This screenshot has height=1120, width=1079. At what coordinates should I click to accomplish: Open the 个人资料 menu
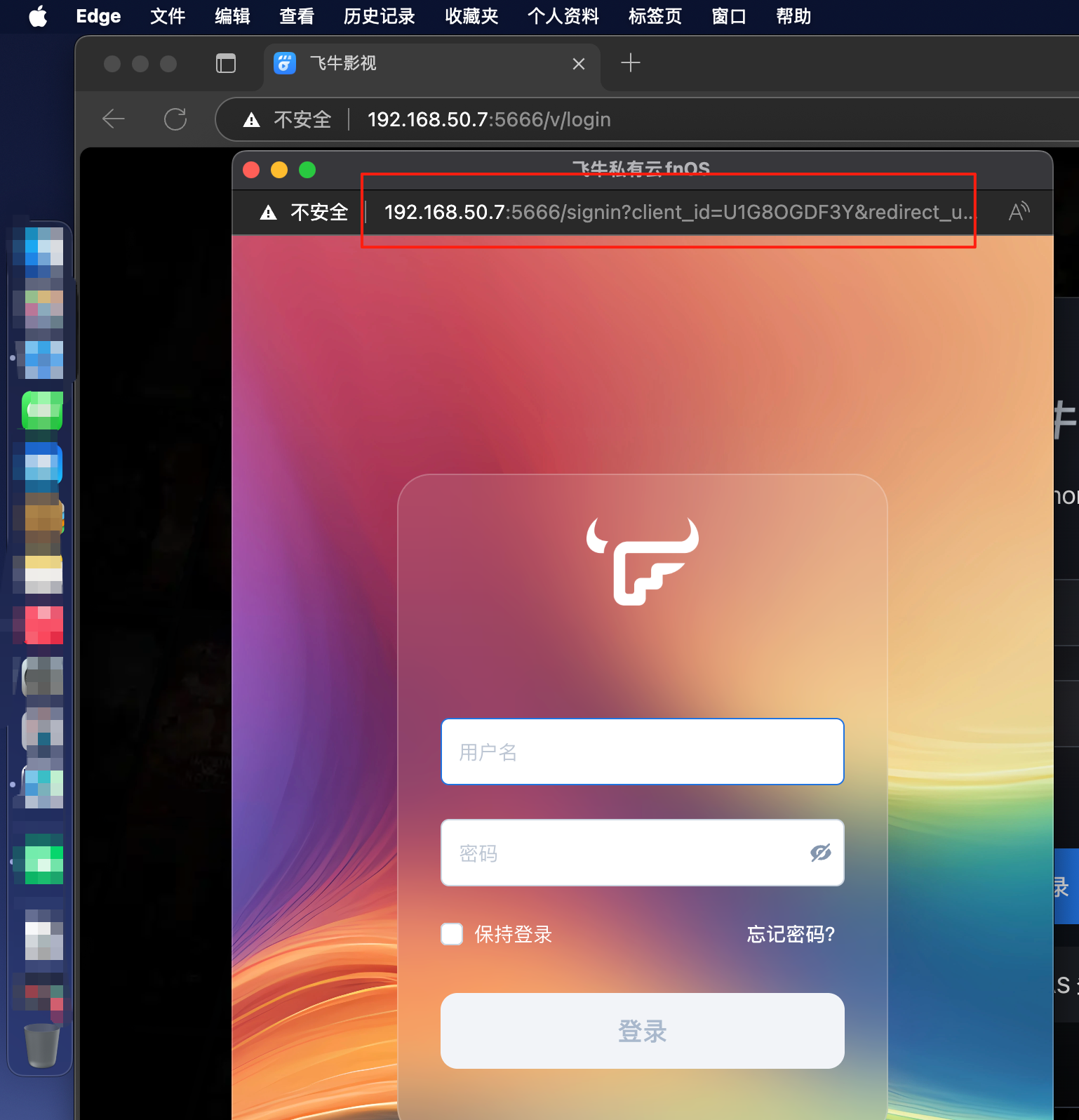point(563,16)
